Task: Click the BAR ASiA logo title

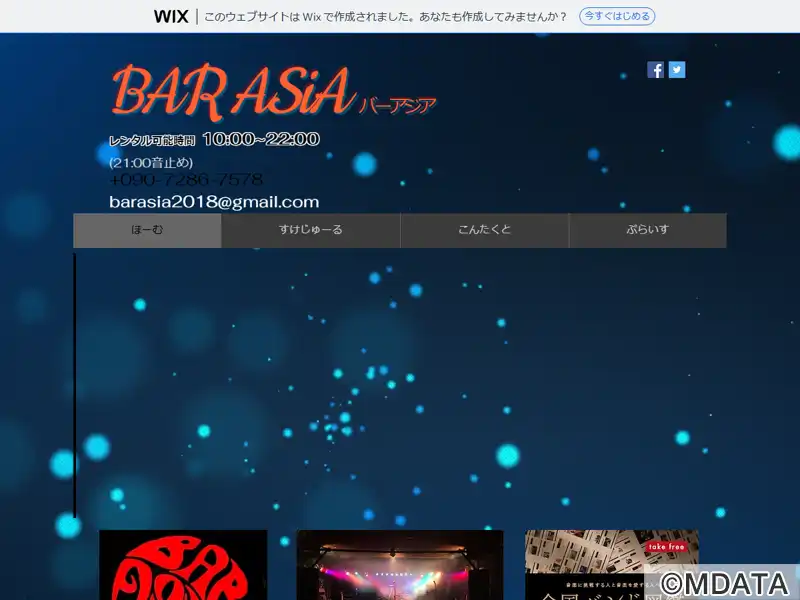Action: [x=233, y=92]
